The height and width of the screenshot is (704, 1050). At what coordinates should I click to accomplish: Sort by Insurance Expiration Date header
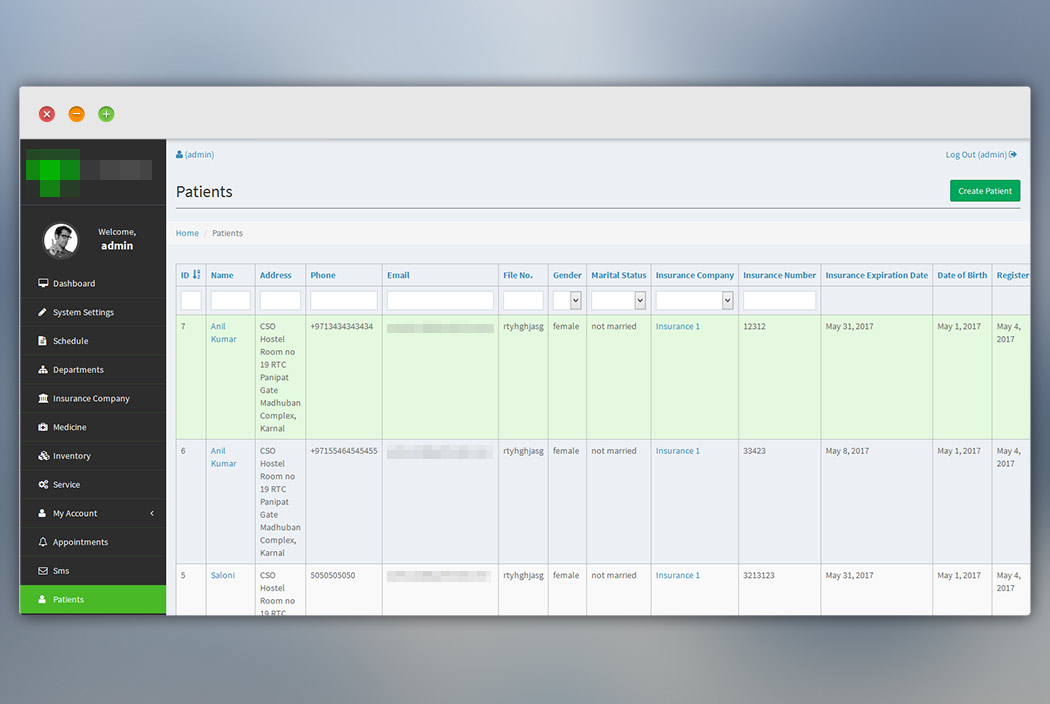[877, 275]
